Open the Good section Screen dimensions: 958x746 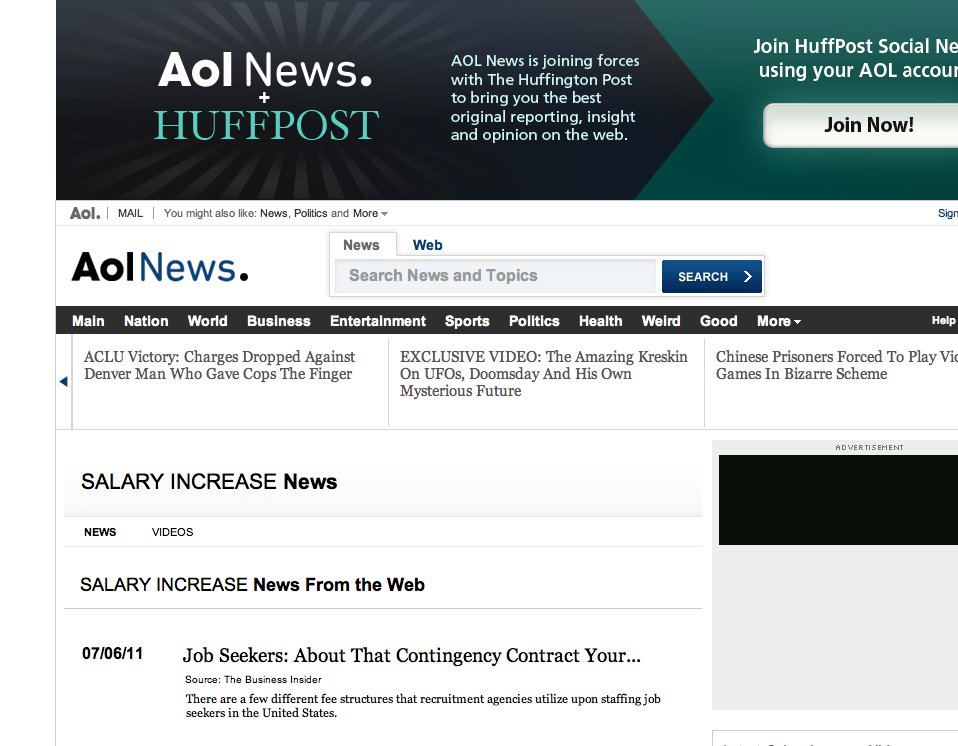tap(718, 321)
